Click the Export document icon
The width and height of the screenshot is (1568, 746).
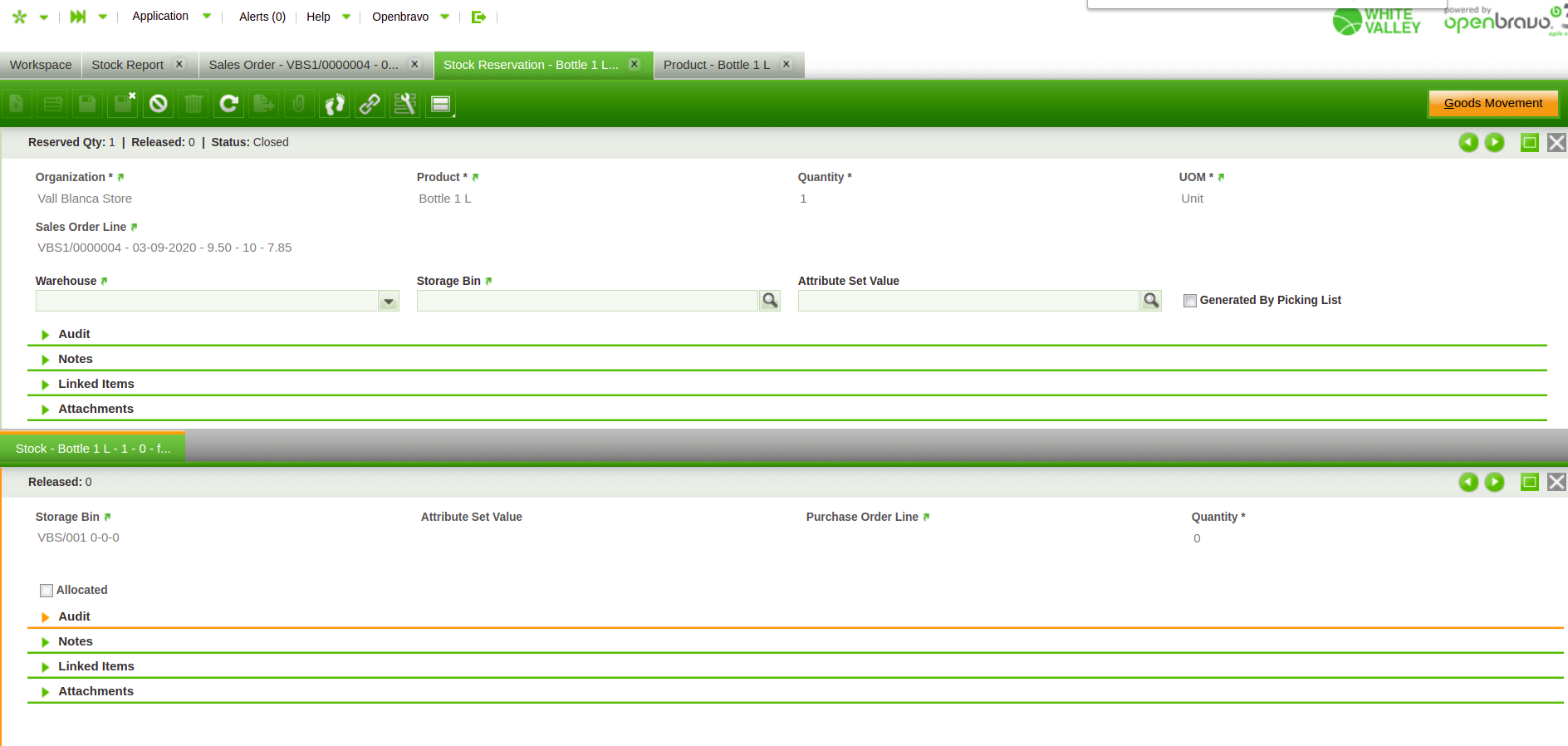click(264, 104)
